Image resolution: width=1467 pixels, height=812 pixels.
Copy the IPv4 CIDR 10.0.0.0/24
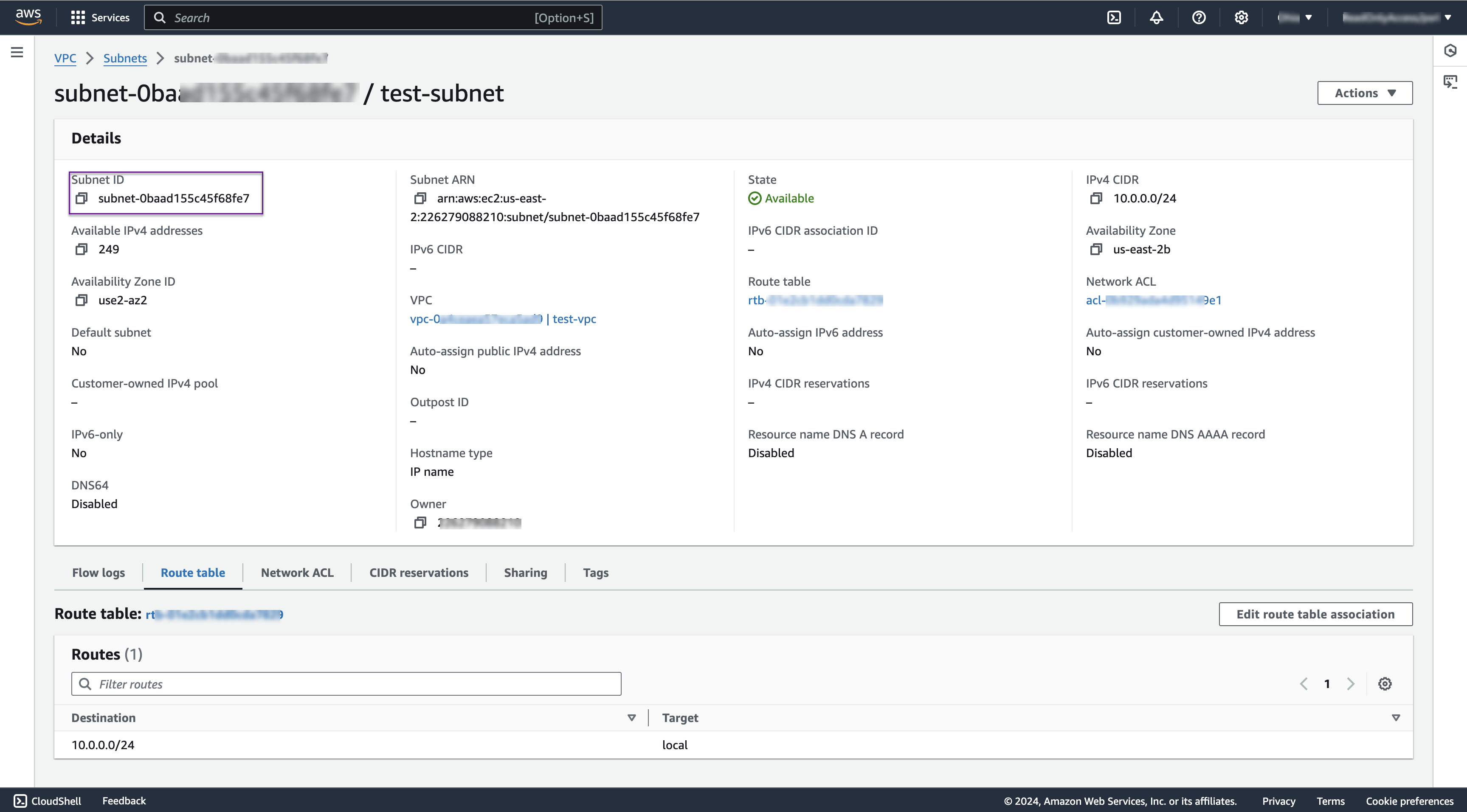[x=1096, y=198]
